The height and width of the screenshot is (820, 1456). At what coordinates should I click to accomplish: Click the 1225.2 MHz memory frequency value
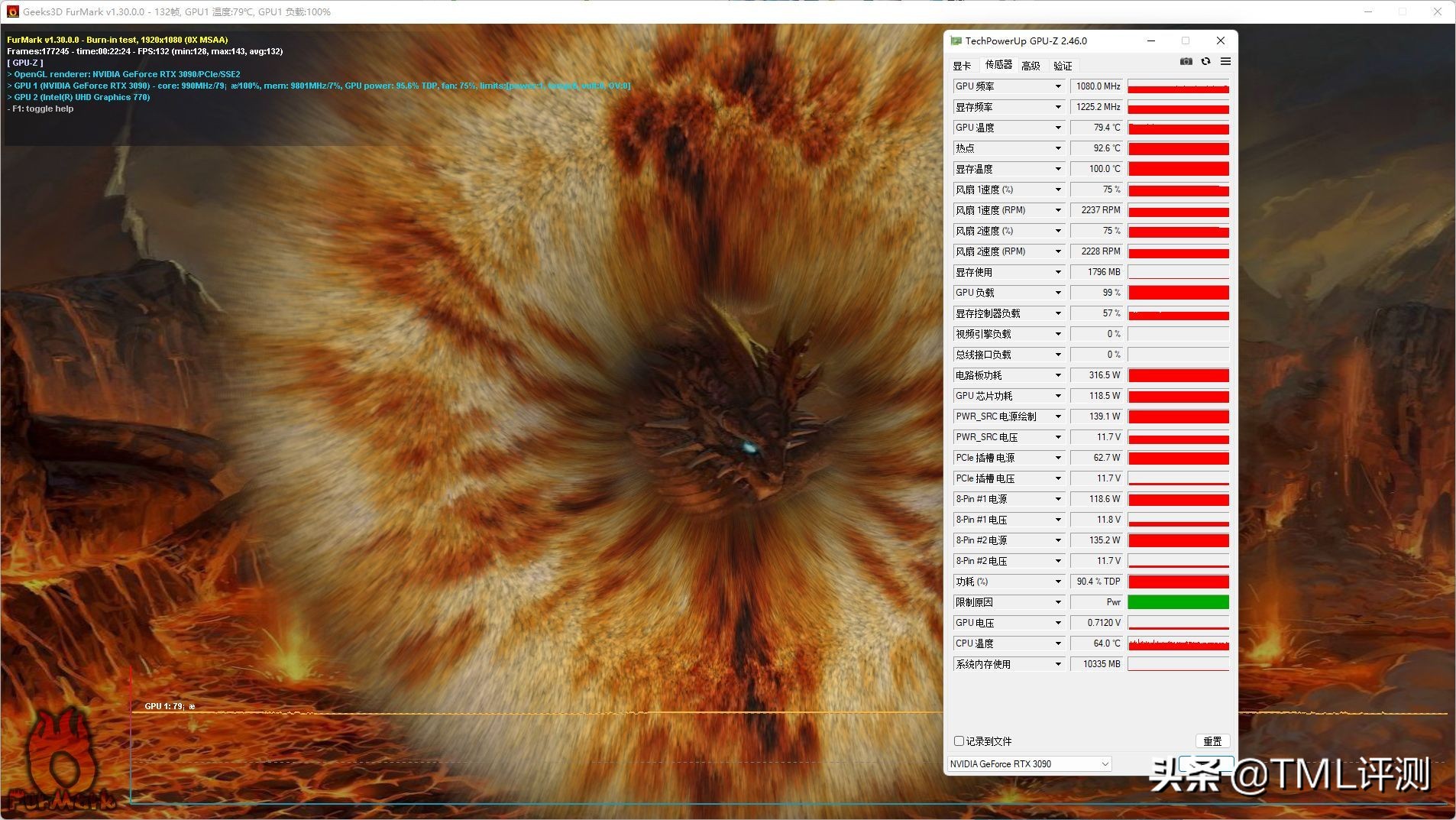click(x=1097, y=107)
